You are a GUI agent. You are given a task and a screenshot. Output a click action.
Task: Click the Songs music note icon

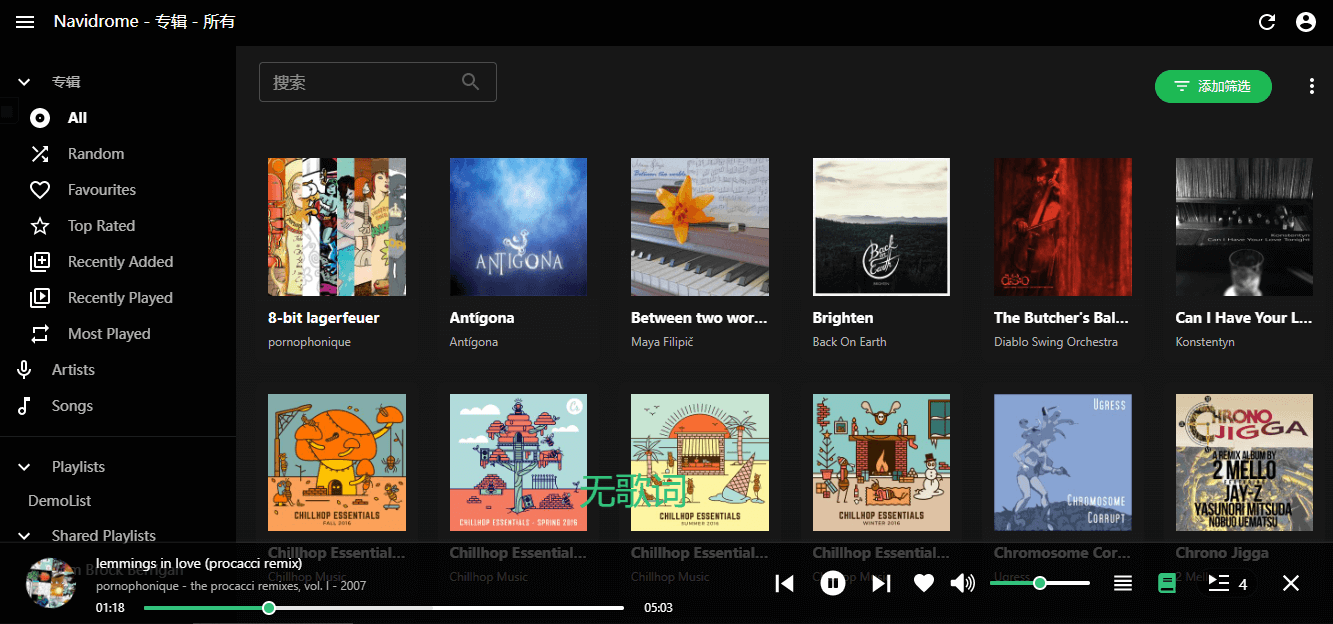click(x=24, y=406)
